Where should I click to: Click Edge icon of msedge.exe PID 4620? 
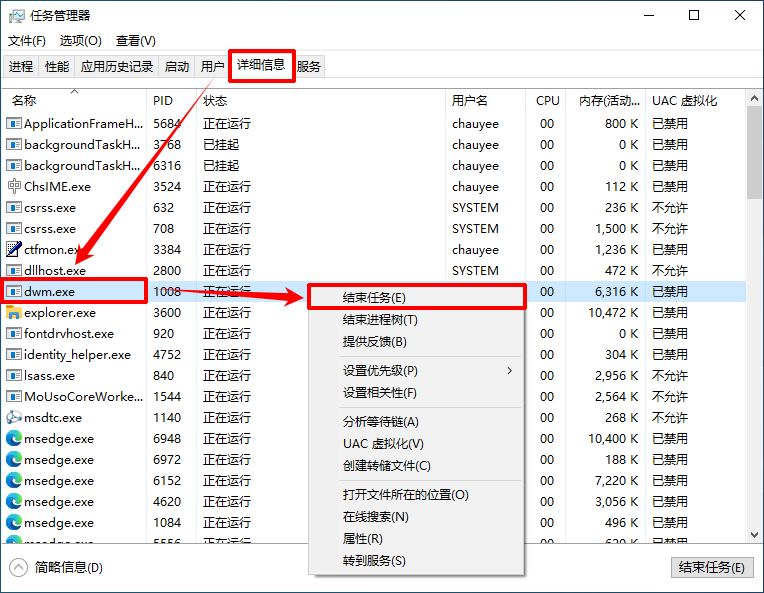pos(14,501)
